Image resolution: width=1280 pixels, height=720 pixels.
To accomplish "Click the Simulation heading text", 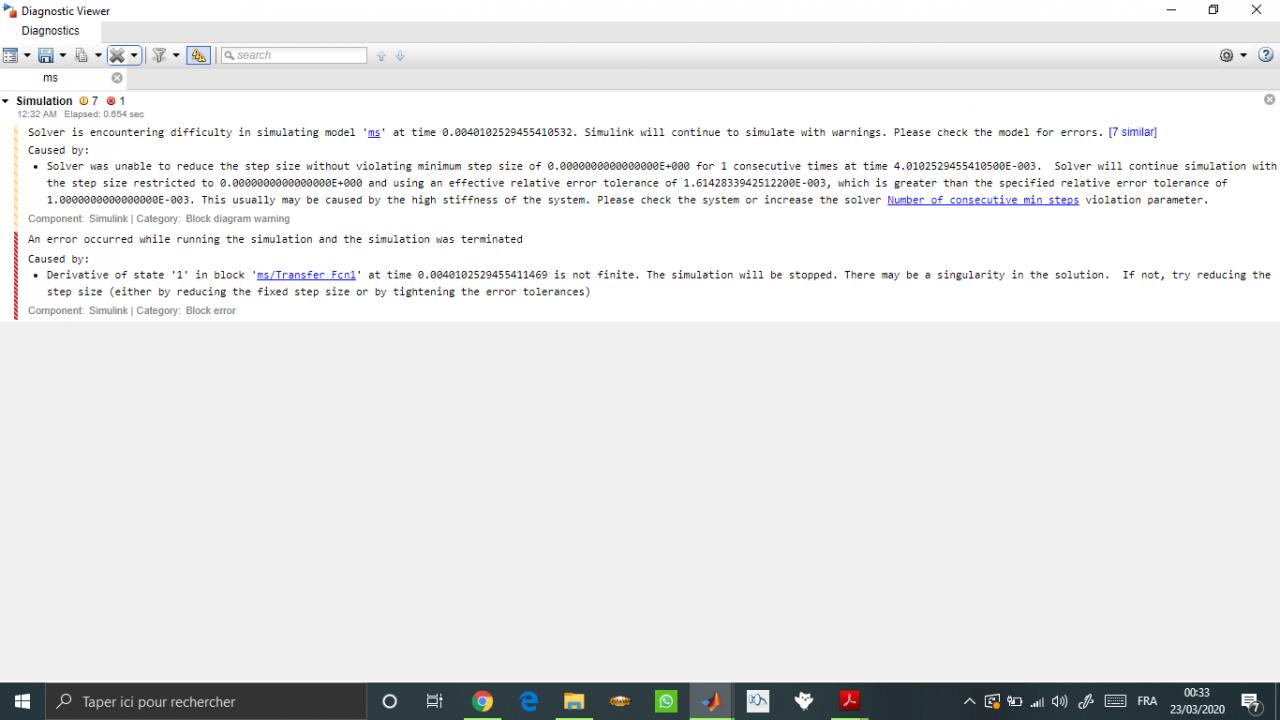I will coord(44,101).
